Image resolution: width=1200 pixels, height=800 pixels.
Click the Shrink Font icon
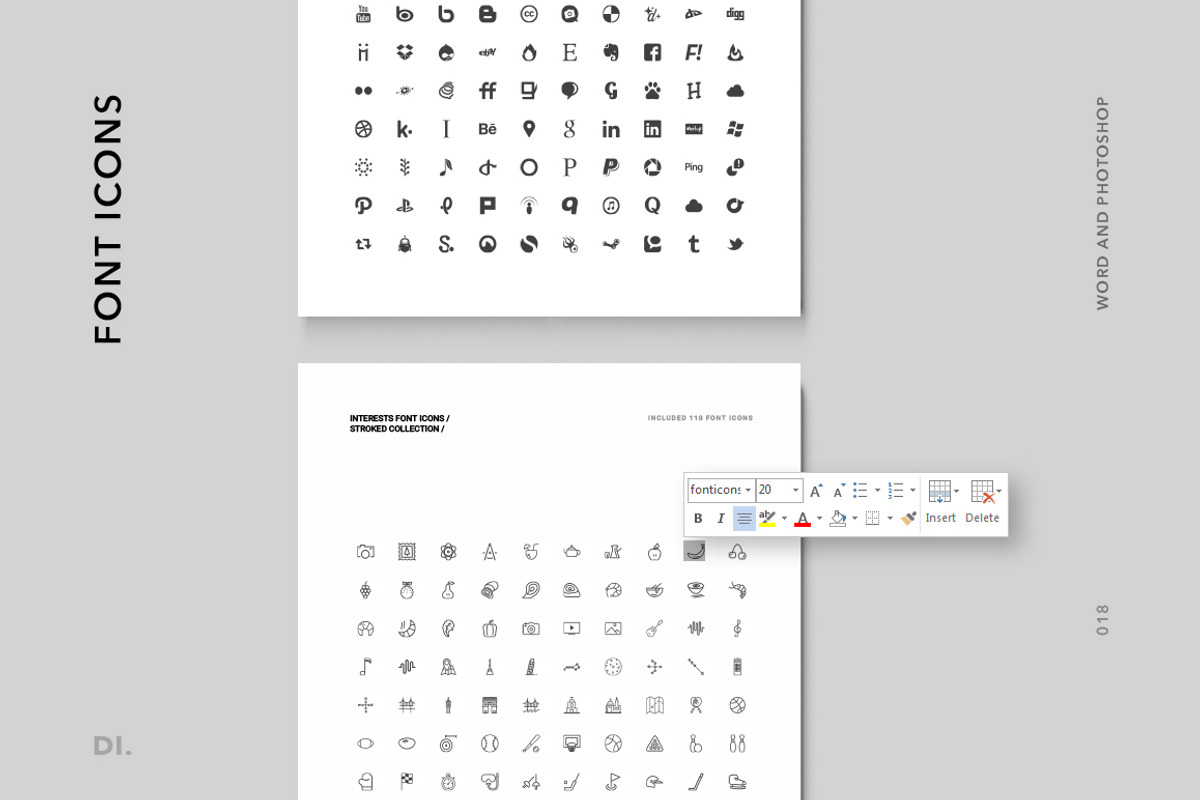(x=840, y=490)
